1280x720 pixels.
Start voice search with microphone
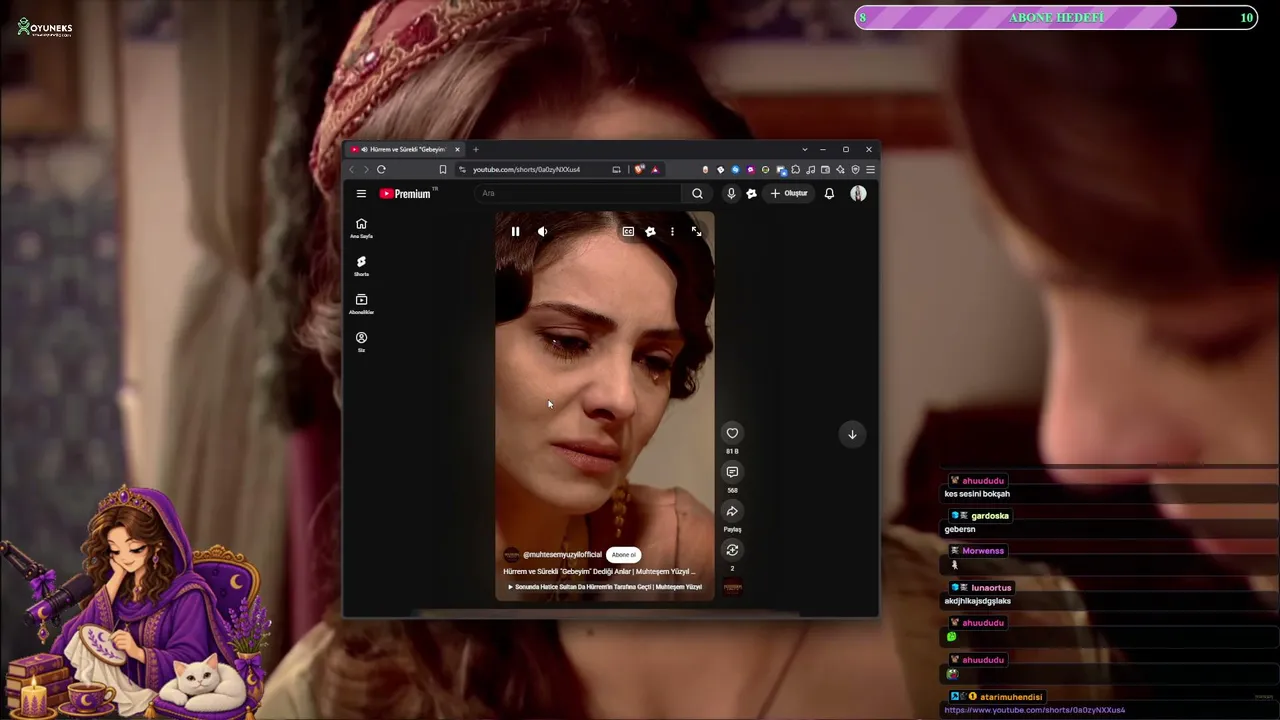731,194
